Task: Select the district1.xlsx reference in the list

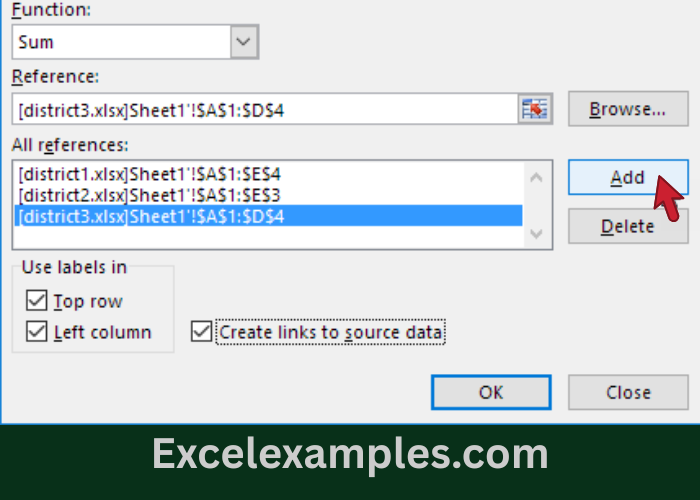Action: tap(152, 173)
